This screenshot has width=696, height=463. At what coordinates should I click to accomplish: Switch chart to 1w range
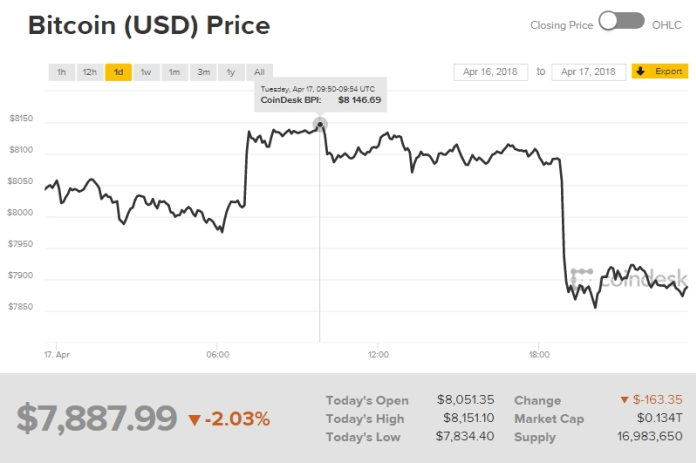[x=146, y=72]
